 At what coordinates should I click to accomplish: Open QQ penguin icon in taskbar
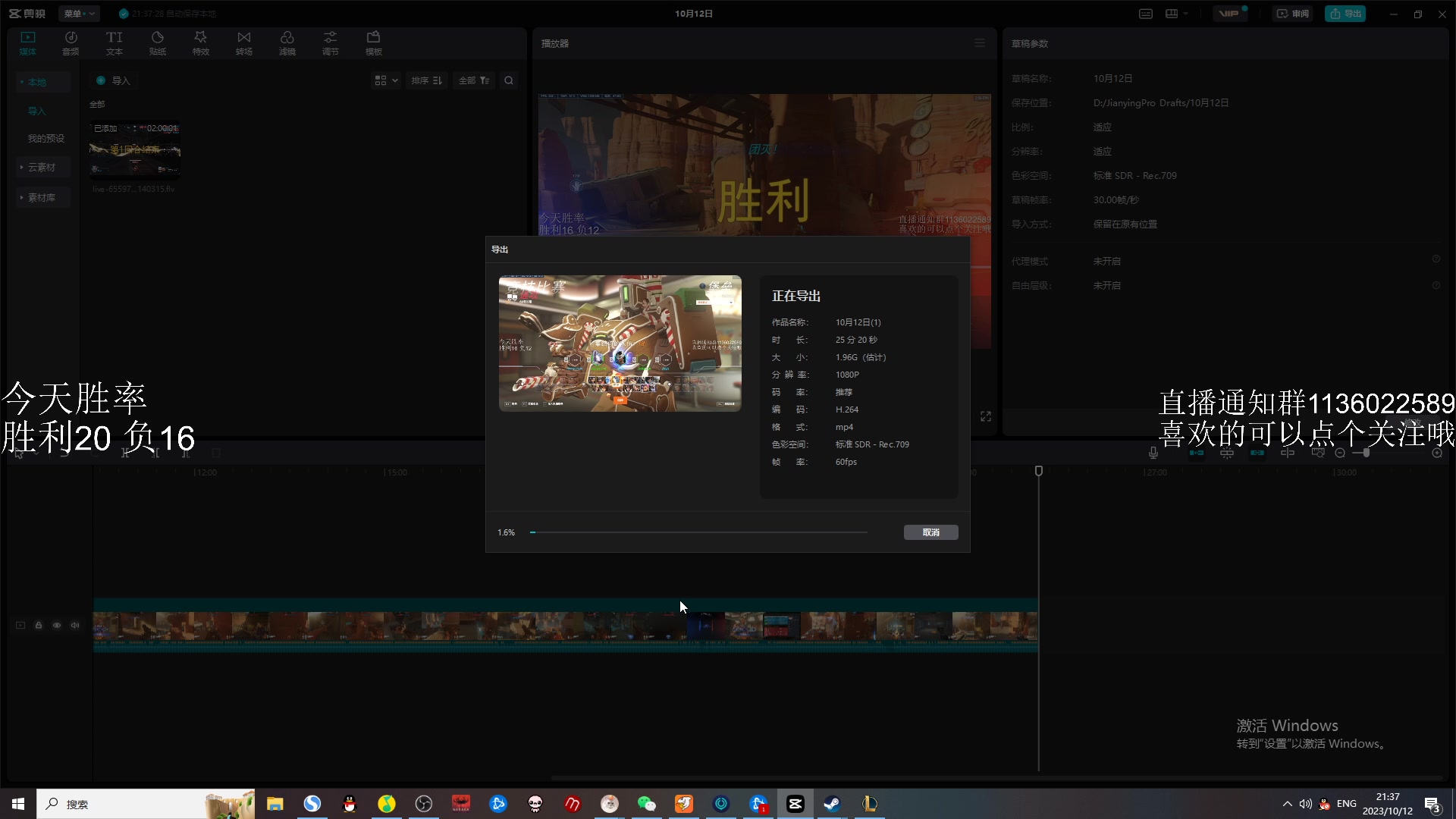[349, 804]
